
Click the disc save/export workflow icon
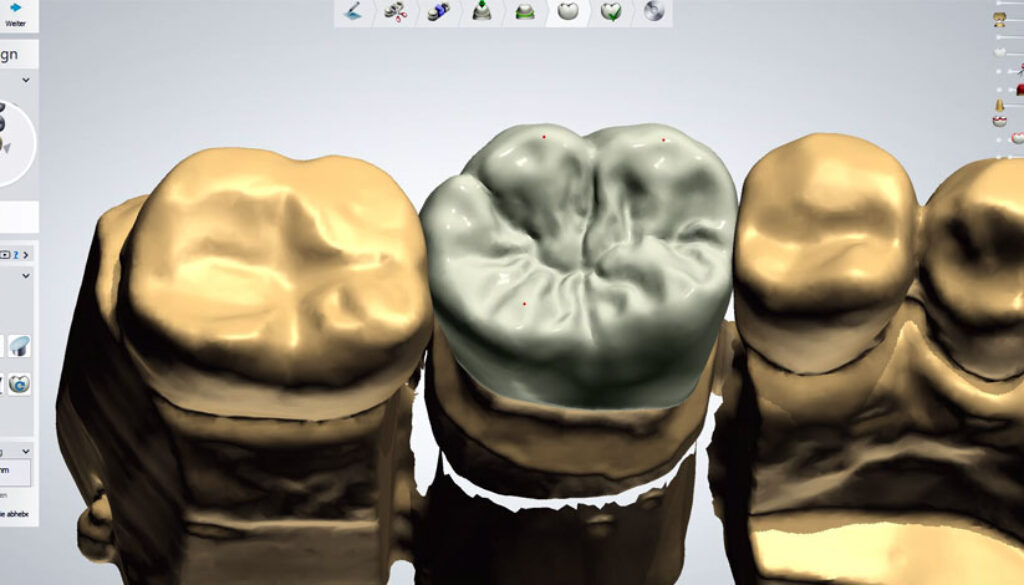[653, 12]
